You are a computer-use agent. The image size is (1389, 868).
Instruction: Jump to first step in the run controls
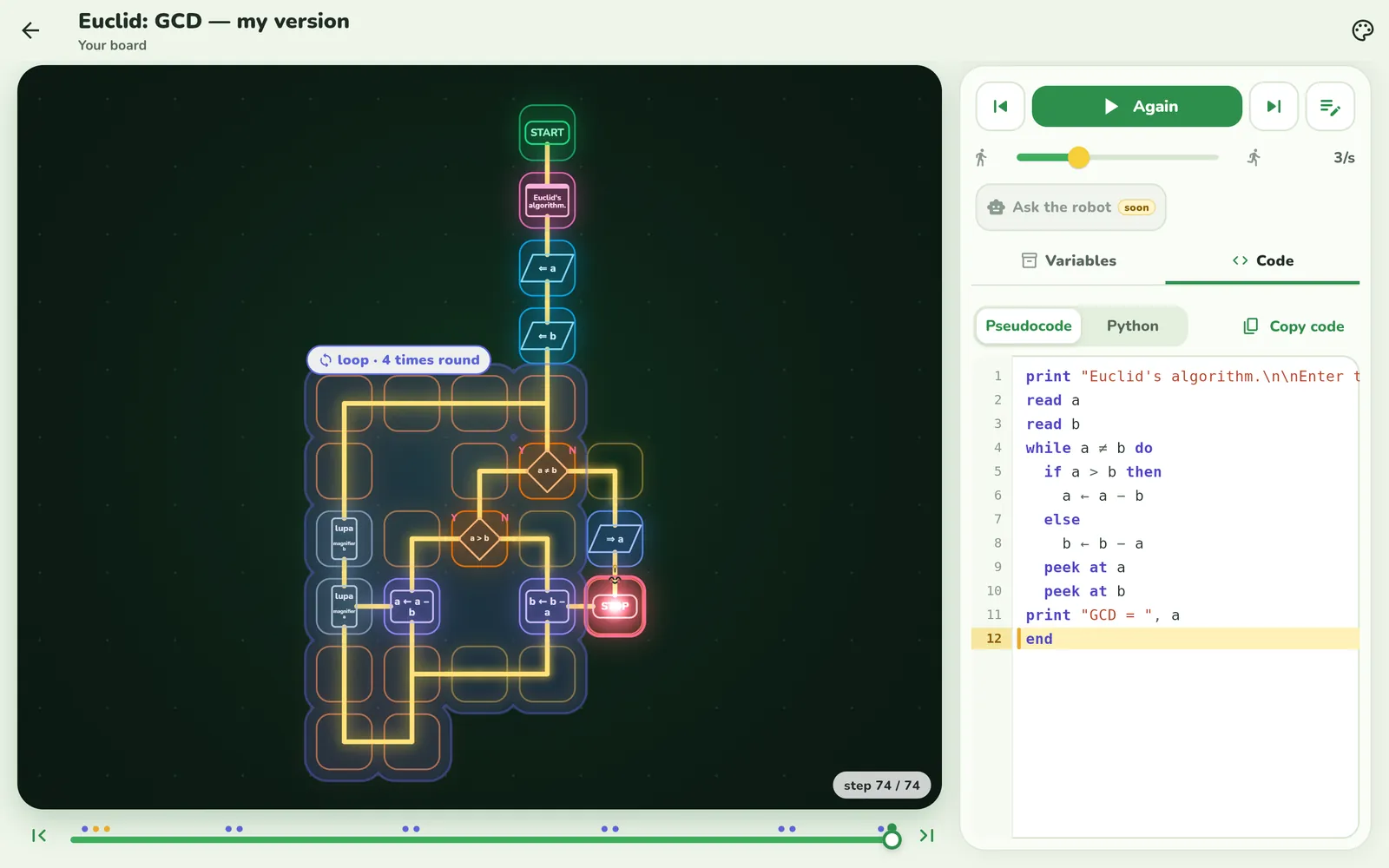pos(1000,107)
